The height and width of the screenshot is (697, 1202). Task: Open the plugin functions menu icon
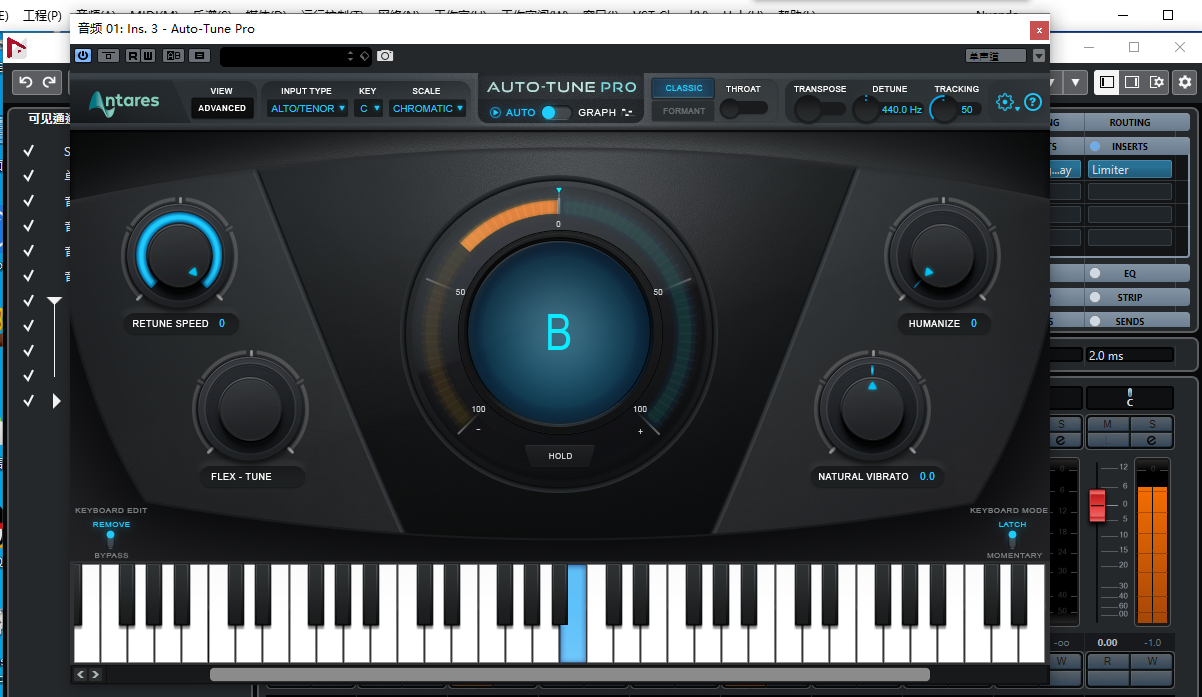coord(200,55)
